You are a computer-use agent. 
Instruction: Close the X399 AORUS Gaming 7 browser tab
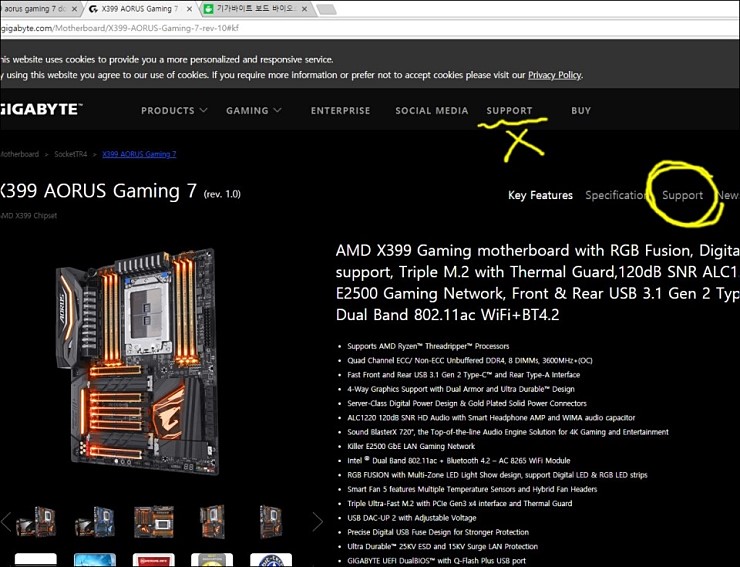pos(189,9)
